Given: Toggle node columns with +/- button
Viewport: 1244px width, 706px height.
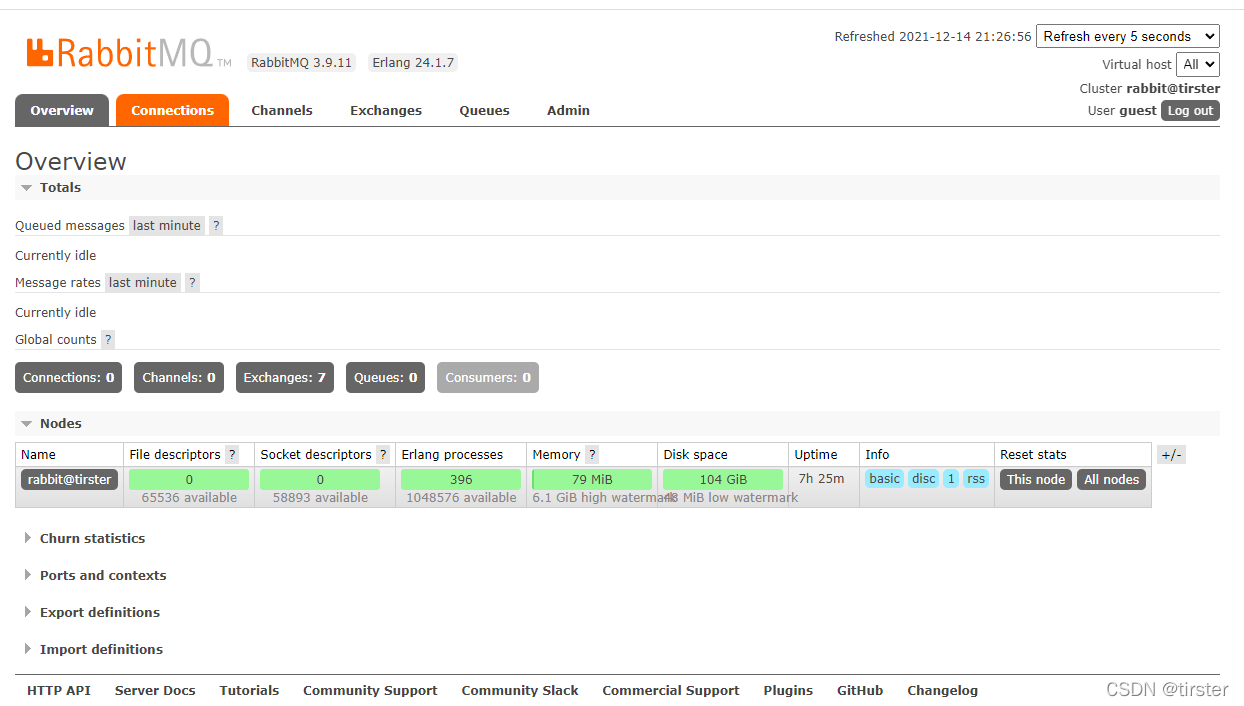Looking at the screenshot, I should click(x=1171, y=455).
